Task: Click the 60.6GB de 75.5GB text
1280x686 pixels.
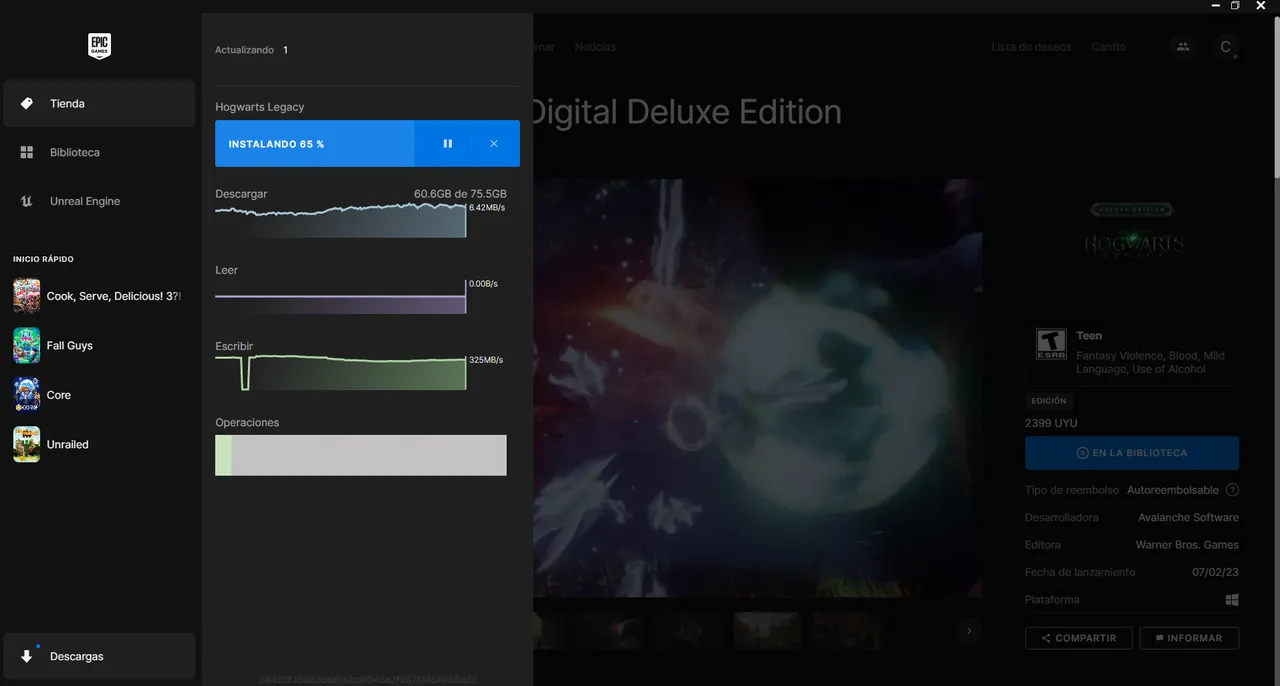Action: pos(460,194)
